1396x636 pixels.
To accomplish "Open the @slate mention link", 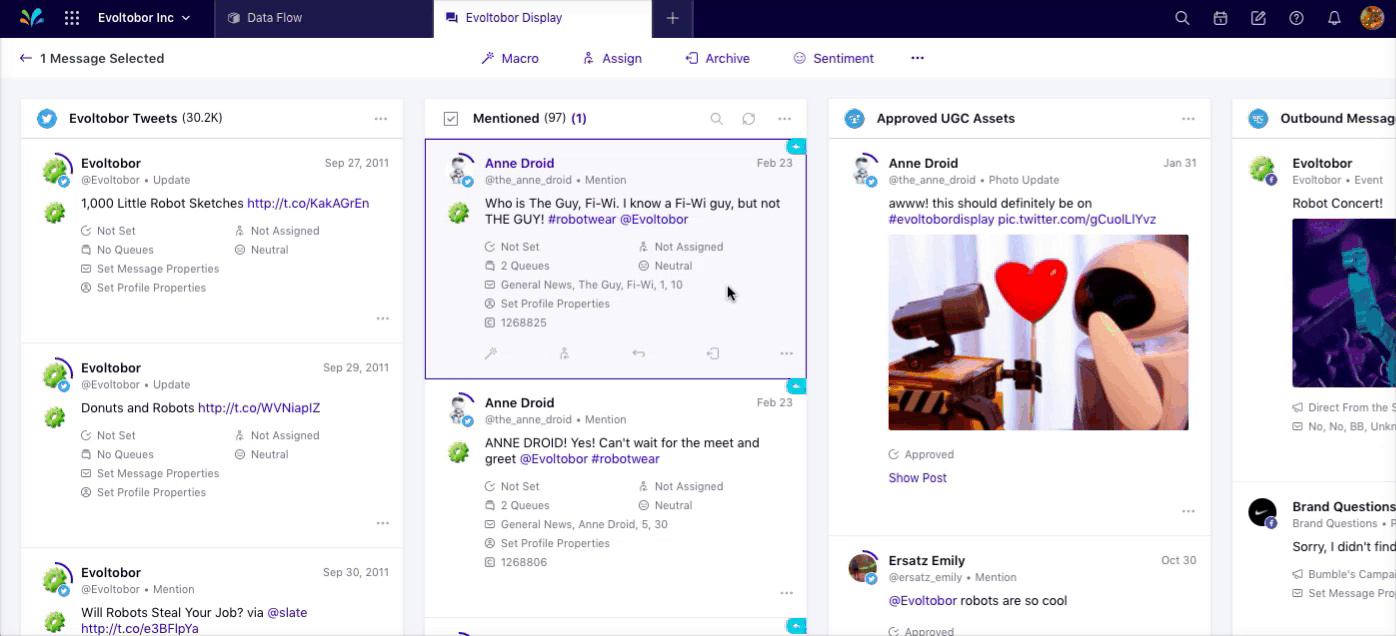I will click(x=287, y=612).
